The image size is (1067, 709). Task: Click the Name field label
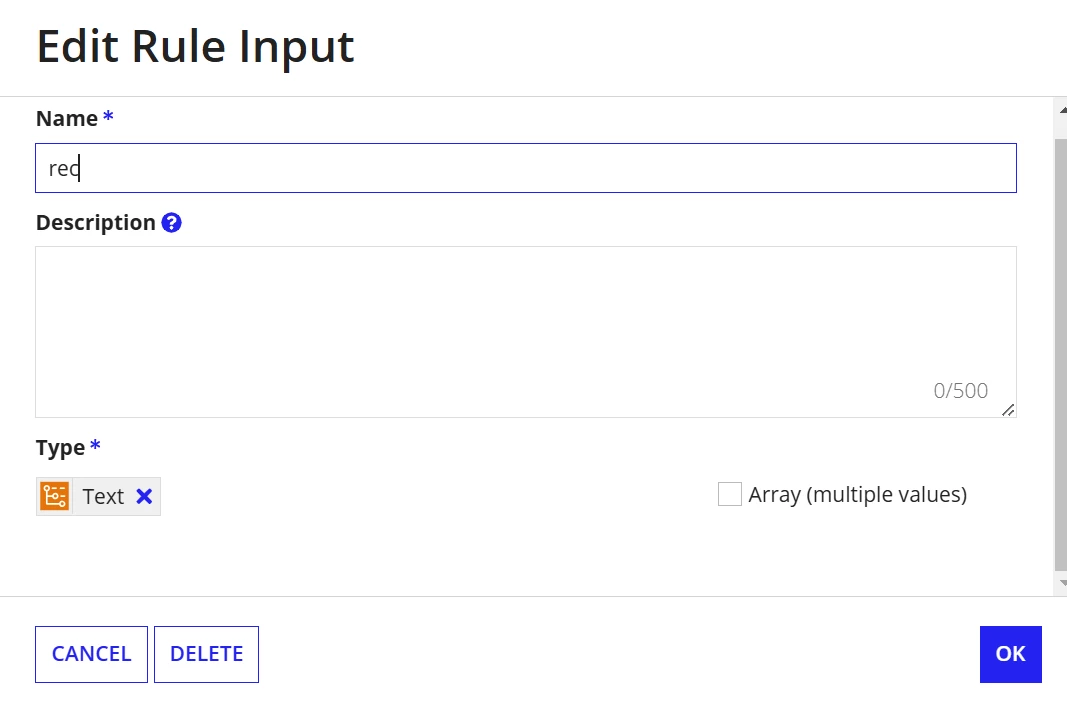click(x=67, y=118)
